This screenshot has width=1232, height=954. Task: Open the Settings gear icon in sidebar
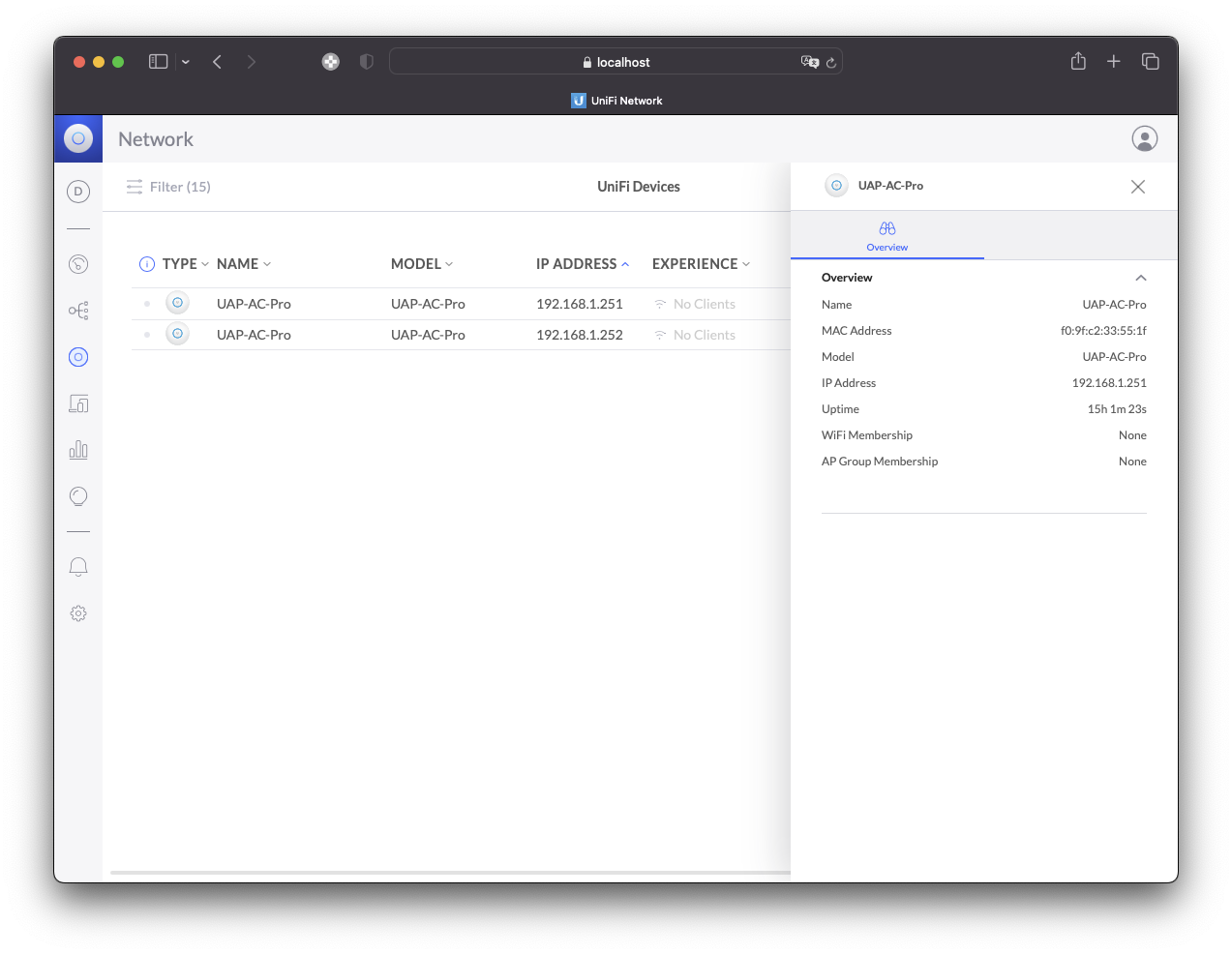click(x=78, y=613)
